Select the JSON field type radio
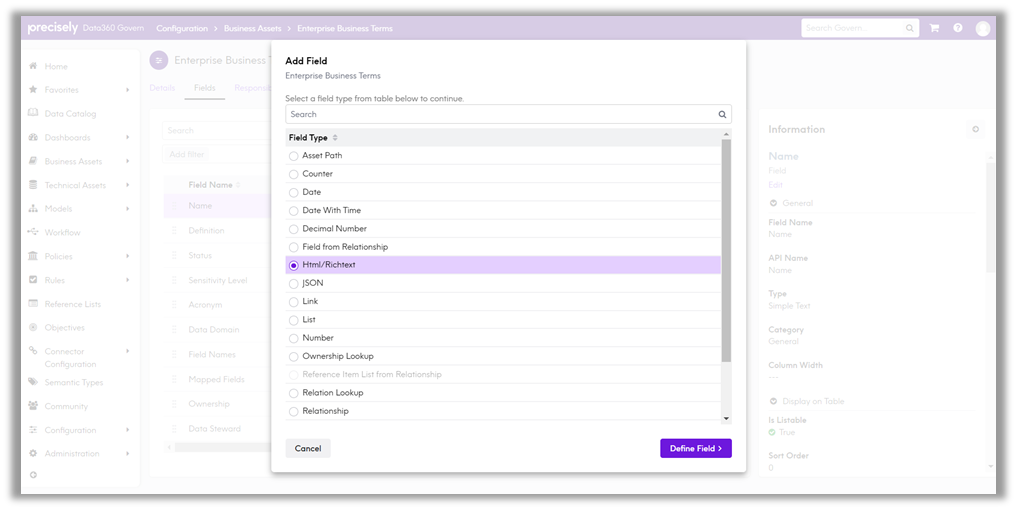The height and width of the screenshot is (510, 1017). [x=293, y=284]
